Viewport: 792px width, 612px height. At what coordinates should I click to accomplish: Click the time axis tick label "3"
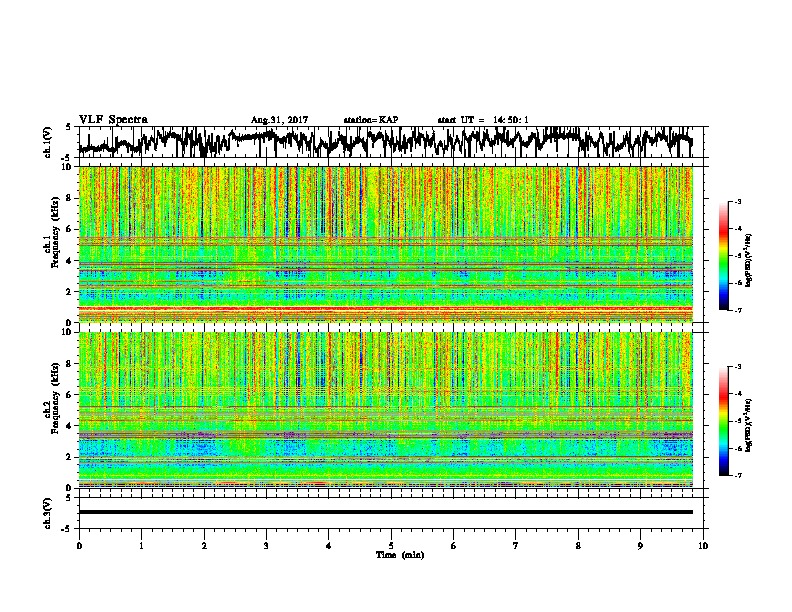click(266, 546)
